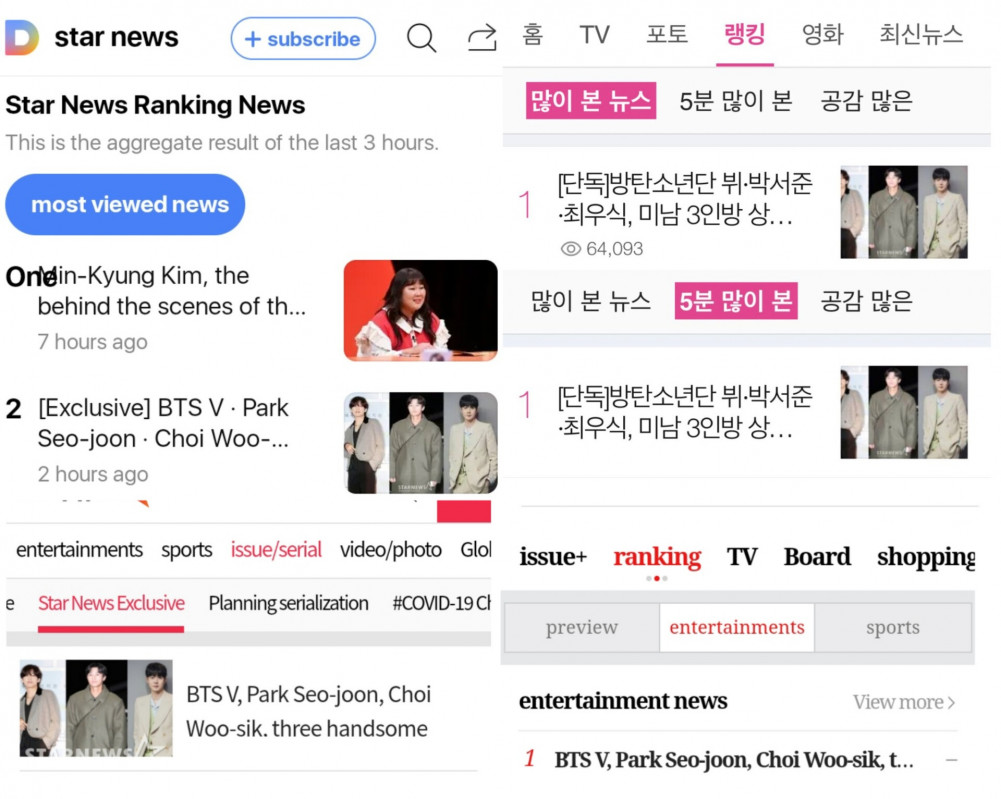Click entertainments category tab
The width and height of the screenshot is (1001, 799).
[x=79, y=549]
